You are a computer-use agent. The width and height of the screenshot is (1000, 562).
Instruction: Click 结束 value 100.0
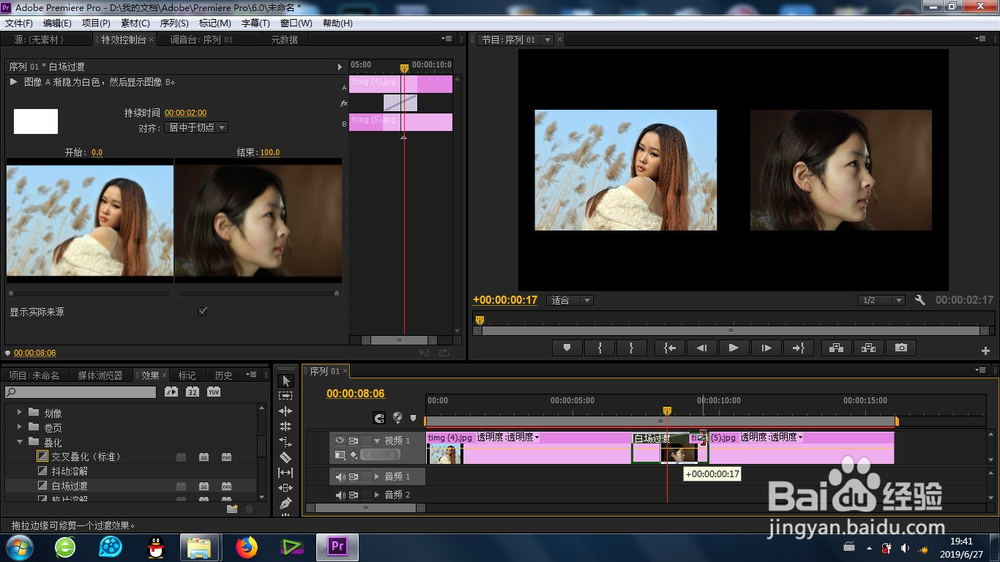pyautogui.click(x=270, y=152)
